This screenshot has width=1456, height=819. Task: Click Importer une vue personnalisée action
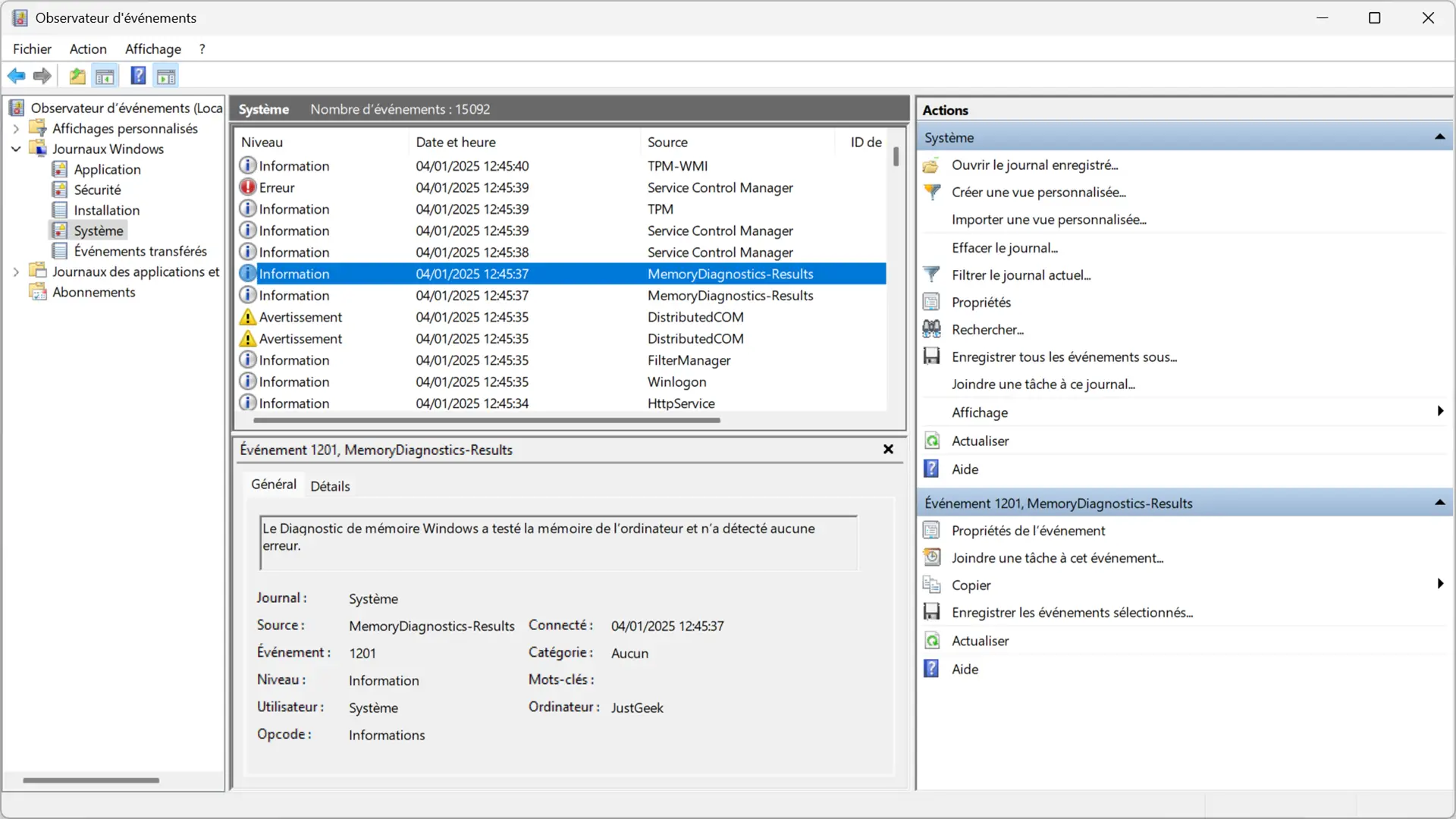coord(1049,219)
